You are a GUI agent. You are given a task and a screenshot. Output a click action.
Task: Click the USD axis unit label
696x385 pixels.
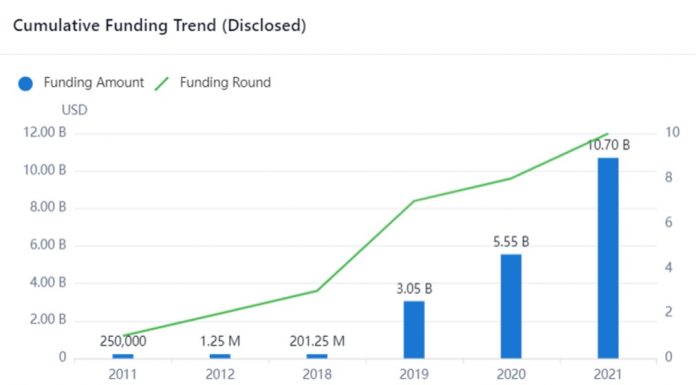pyautogui.click(x=75, y=110)
